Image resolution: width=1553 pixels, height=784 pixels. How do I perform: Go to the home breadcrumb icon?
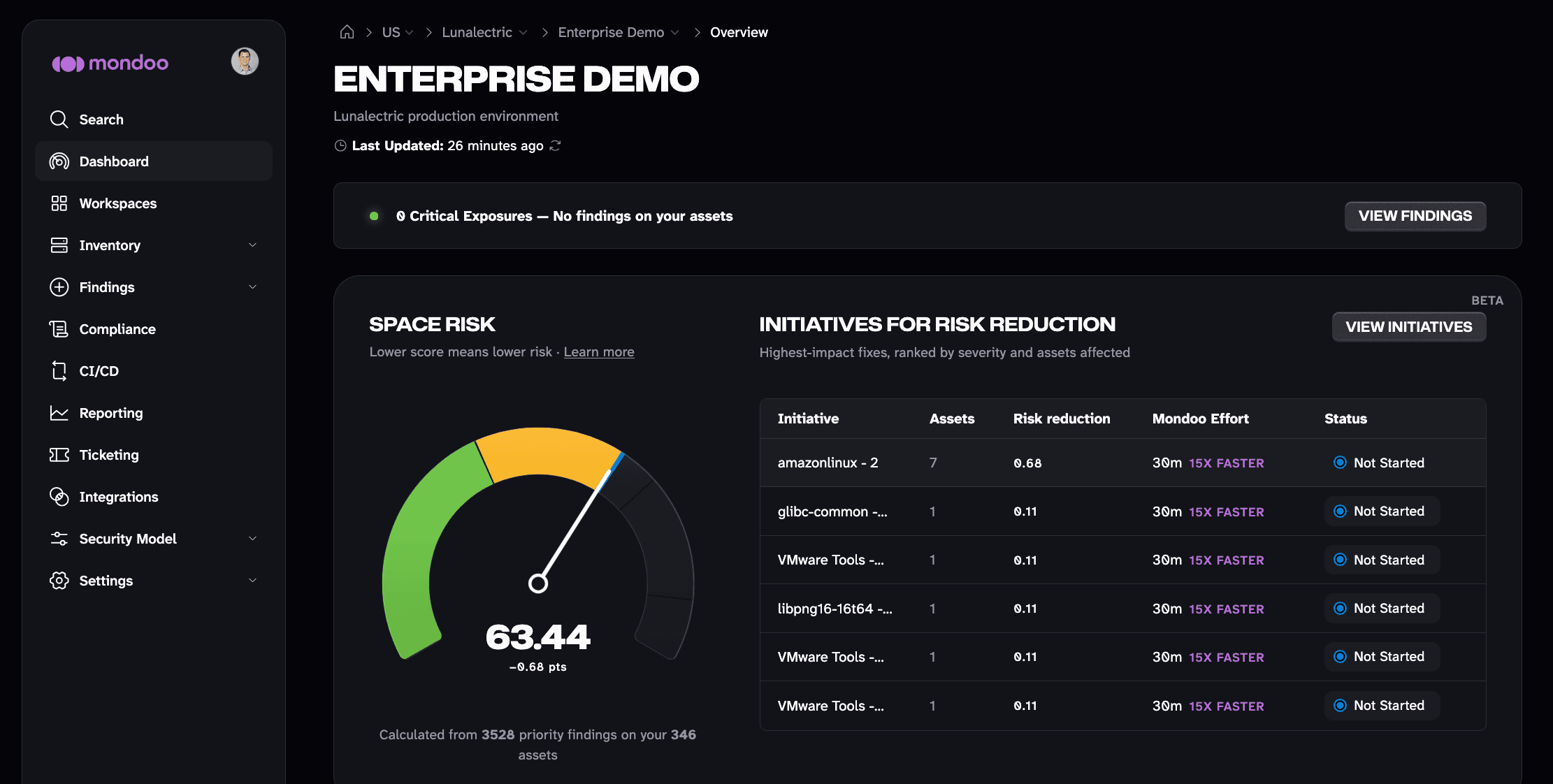click(347, 32)
